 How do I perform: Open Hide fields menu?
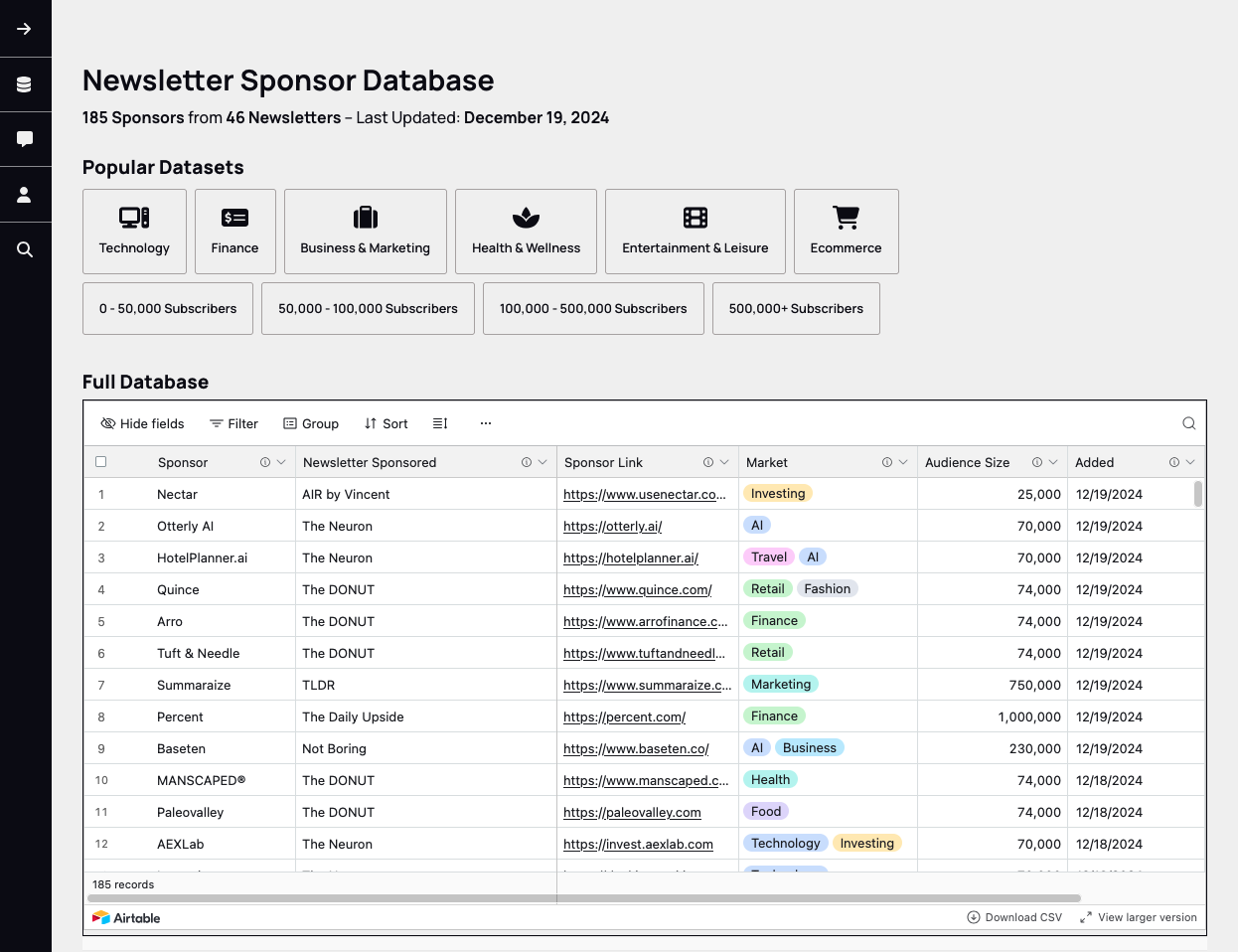pos(142,423)
